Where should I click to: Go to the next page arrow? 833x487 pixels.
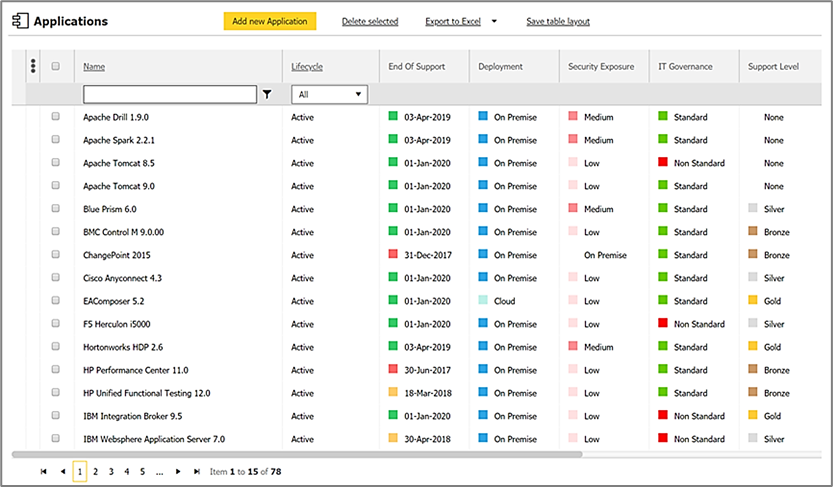pos(178,471)
